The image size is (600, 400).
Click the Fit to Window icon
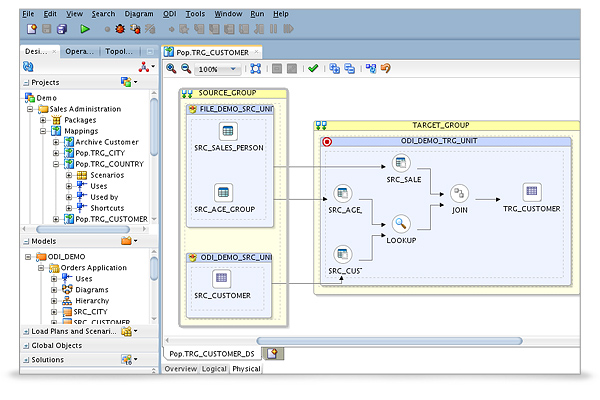[255, 69]
